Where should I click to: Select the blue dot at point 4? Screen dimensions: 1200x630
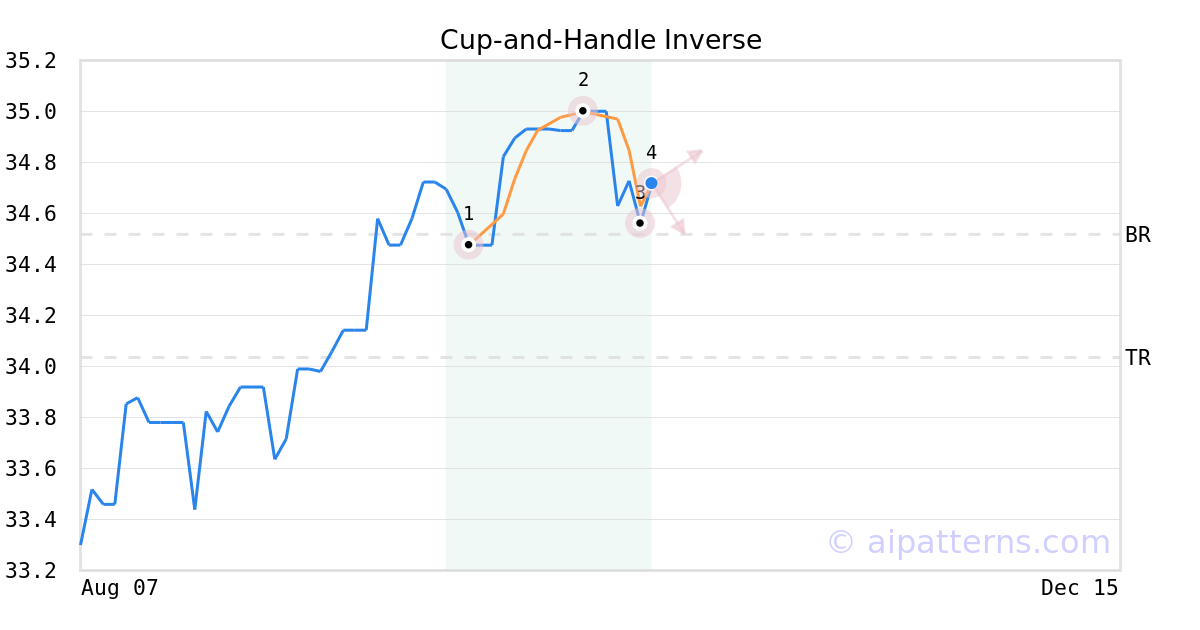(x=651, y=183)
